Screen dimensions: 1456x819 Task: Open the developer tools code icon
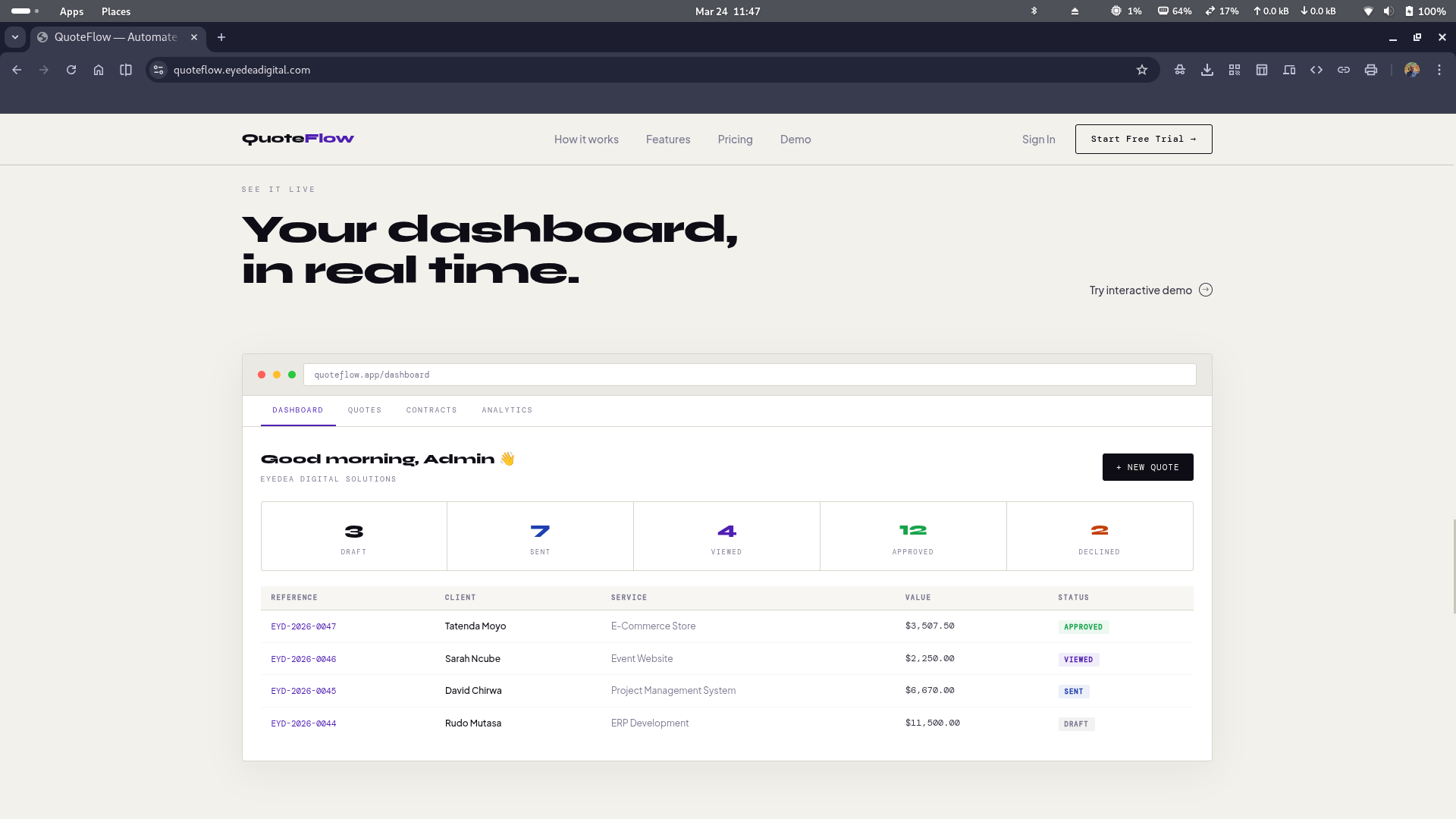1316,70
